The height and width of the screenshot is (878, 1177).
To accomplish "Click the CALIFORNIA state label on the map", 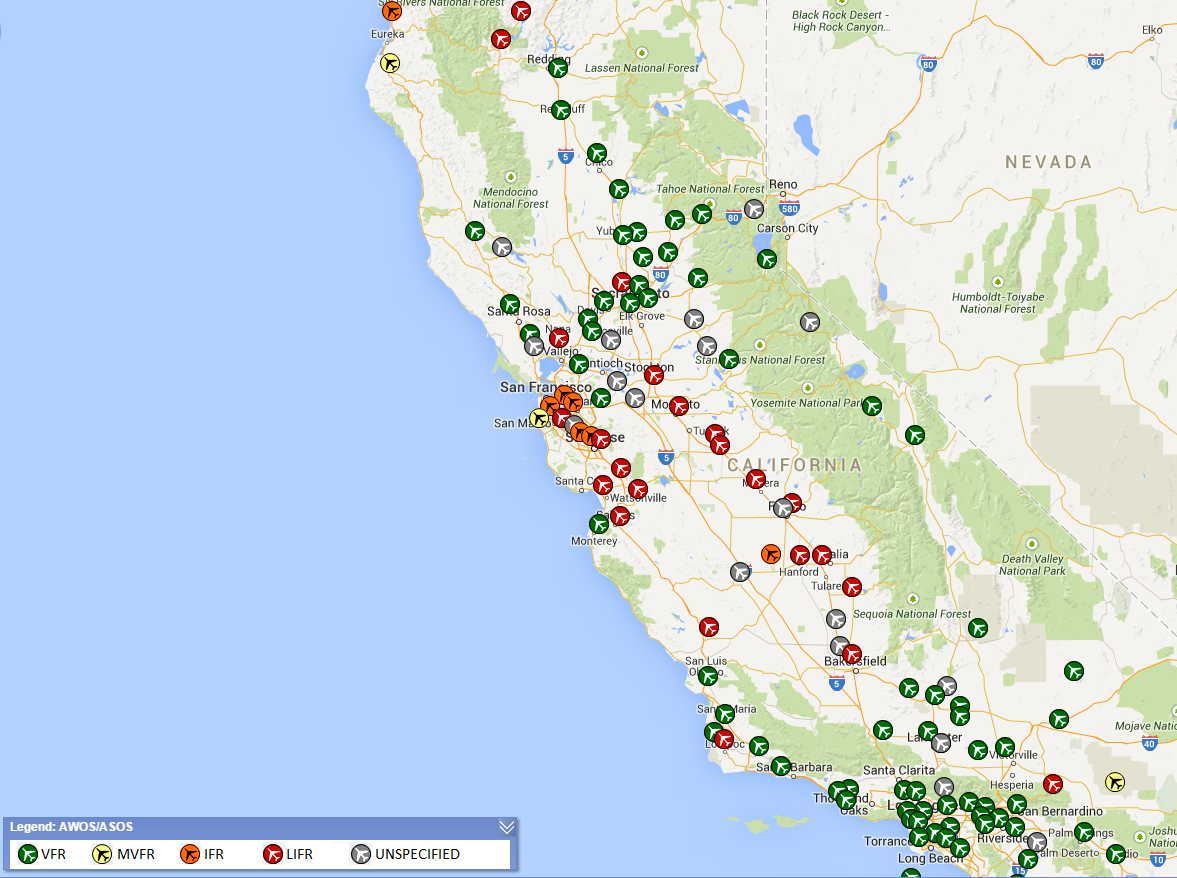I will pos(794,465).
